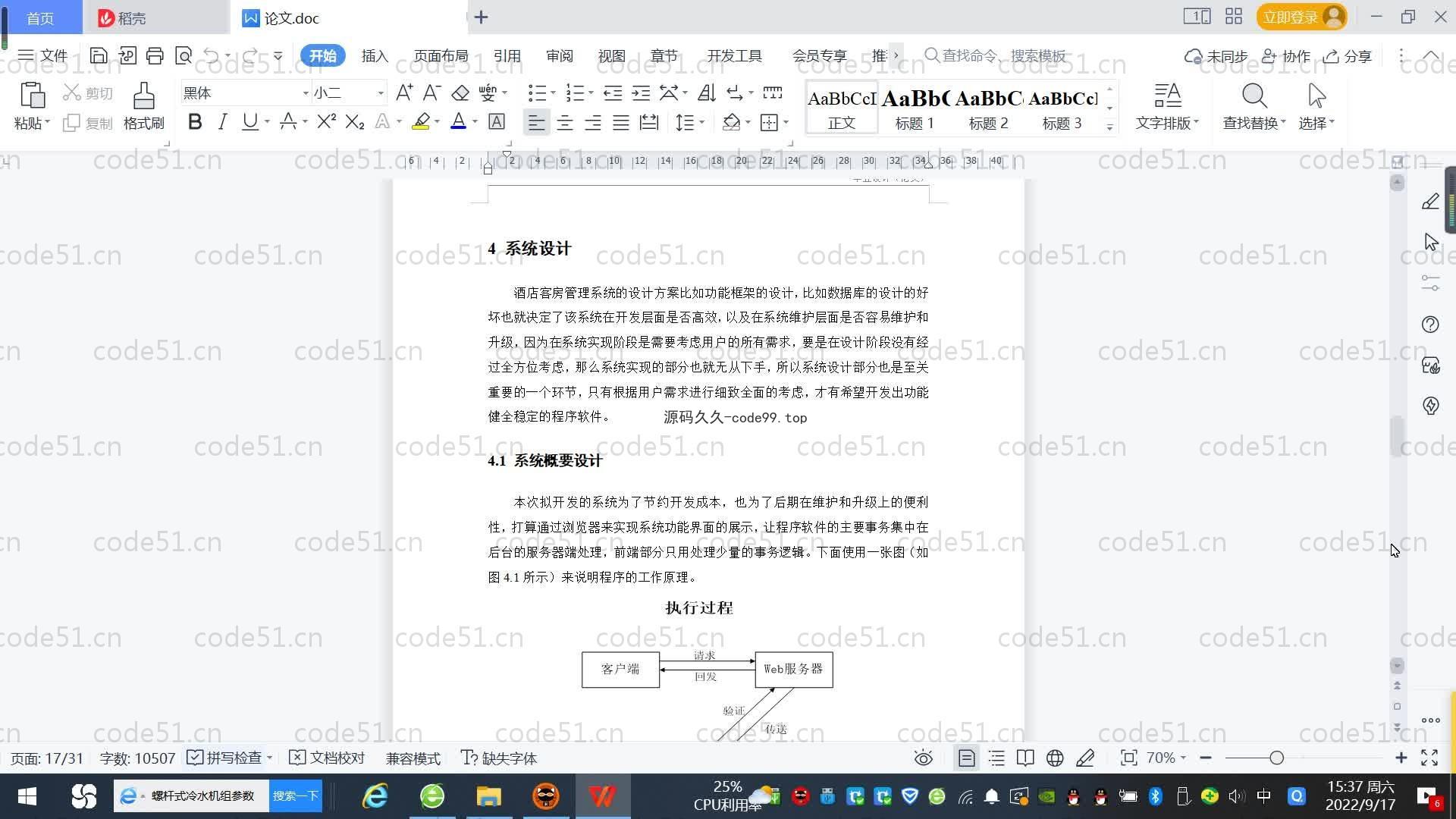Select the Format Painter tool

pyautogui.click(x=143, y=106)
